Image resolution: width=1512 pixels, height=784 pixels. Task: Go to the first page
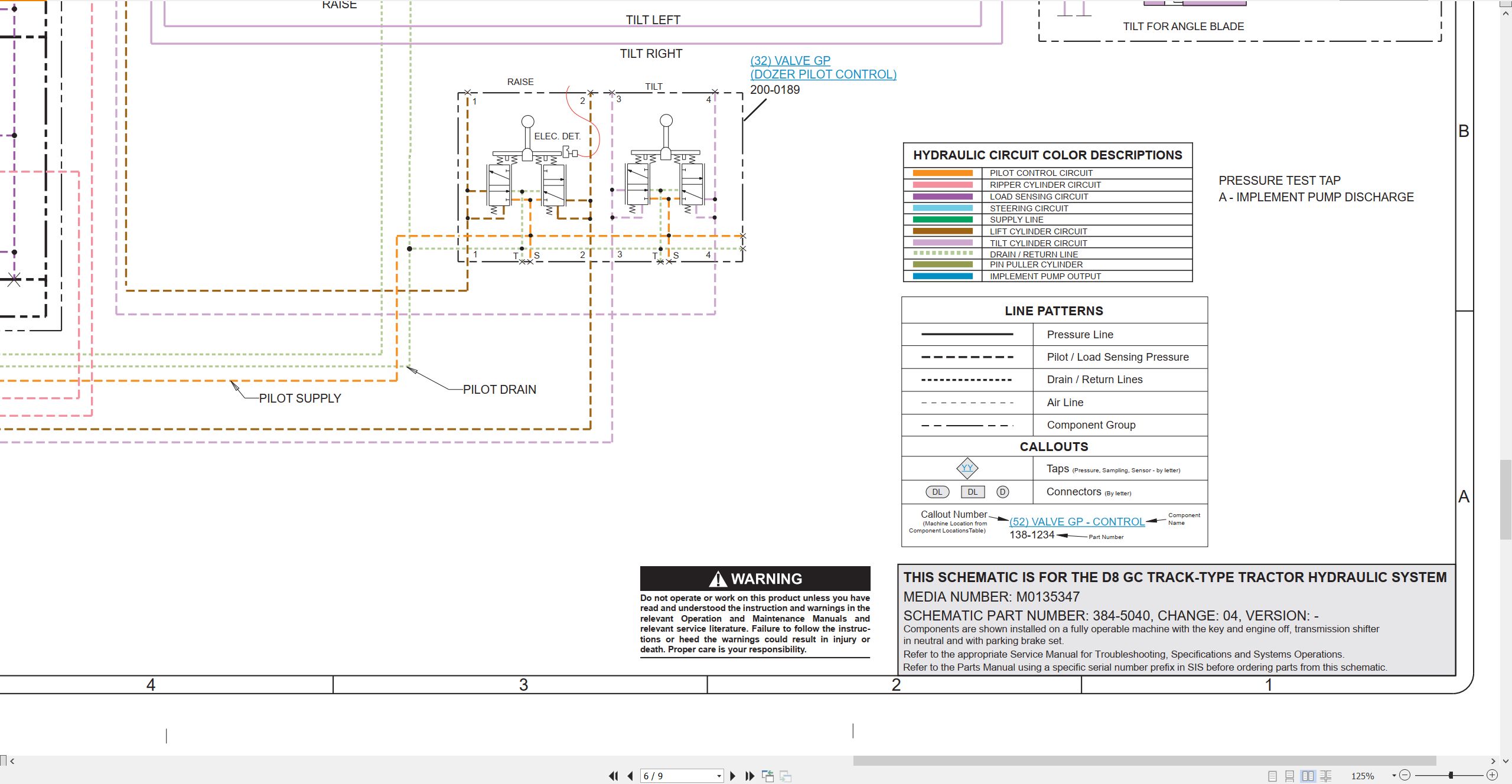[x=614, y=776]
